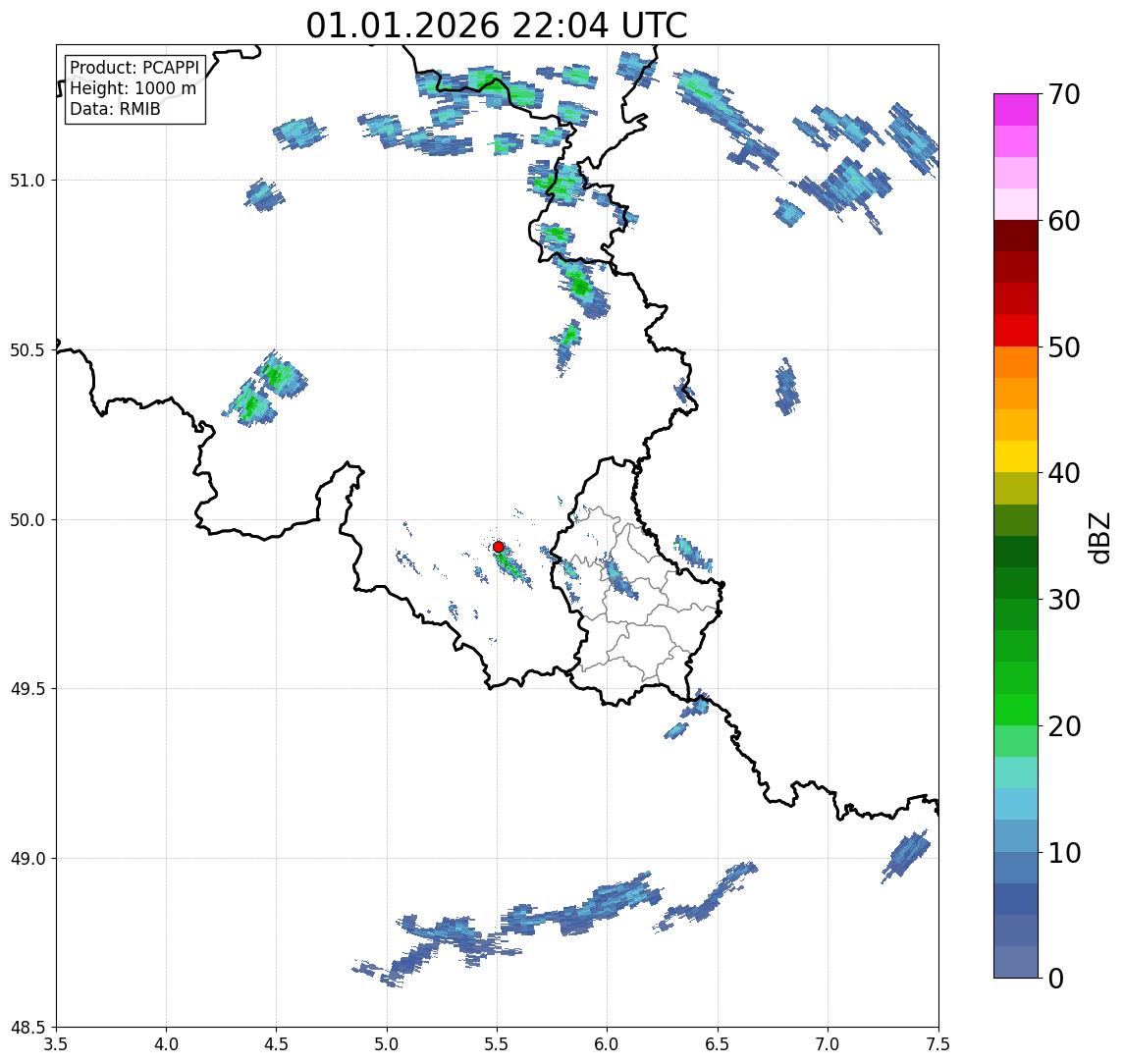Click latitude axis label 50.5

point(27,350)
